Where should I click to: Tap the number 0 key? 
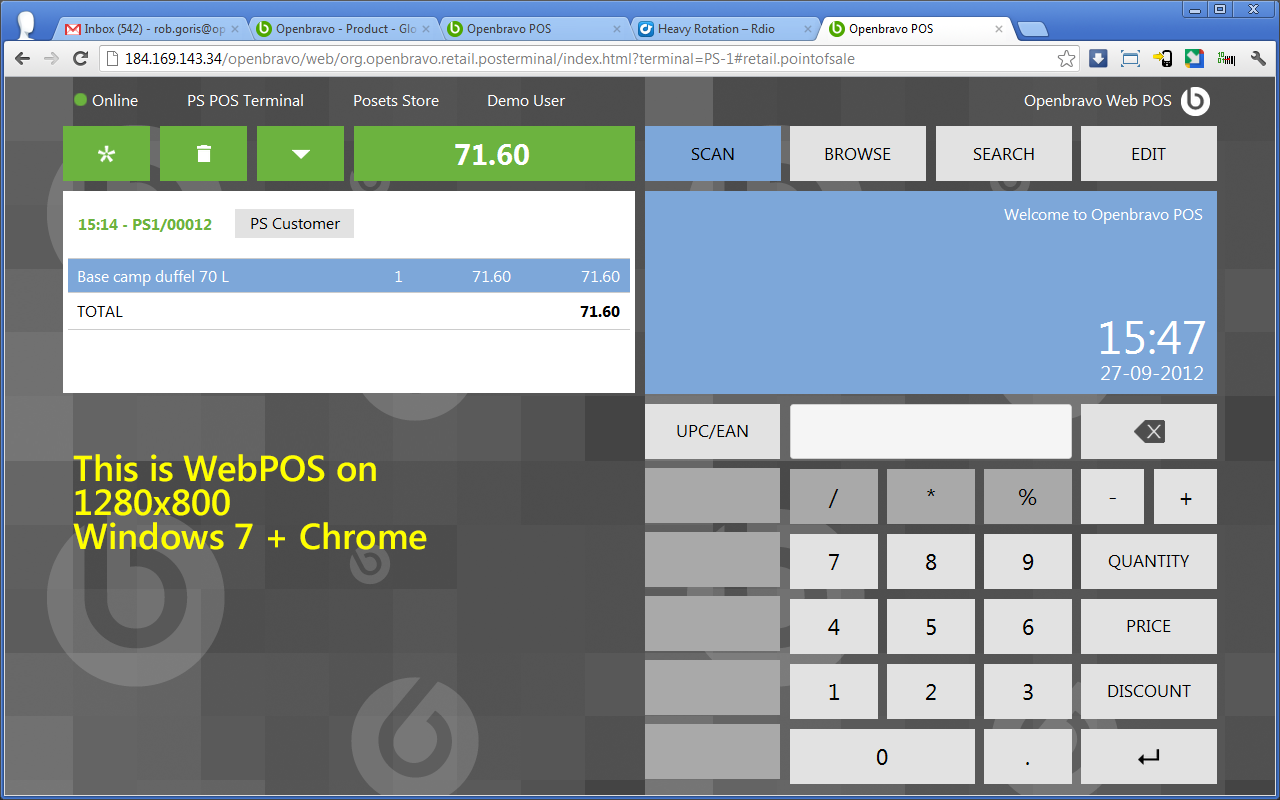(882, 757)
